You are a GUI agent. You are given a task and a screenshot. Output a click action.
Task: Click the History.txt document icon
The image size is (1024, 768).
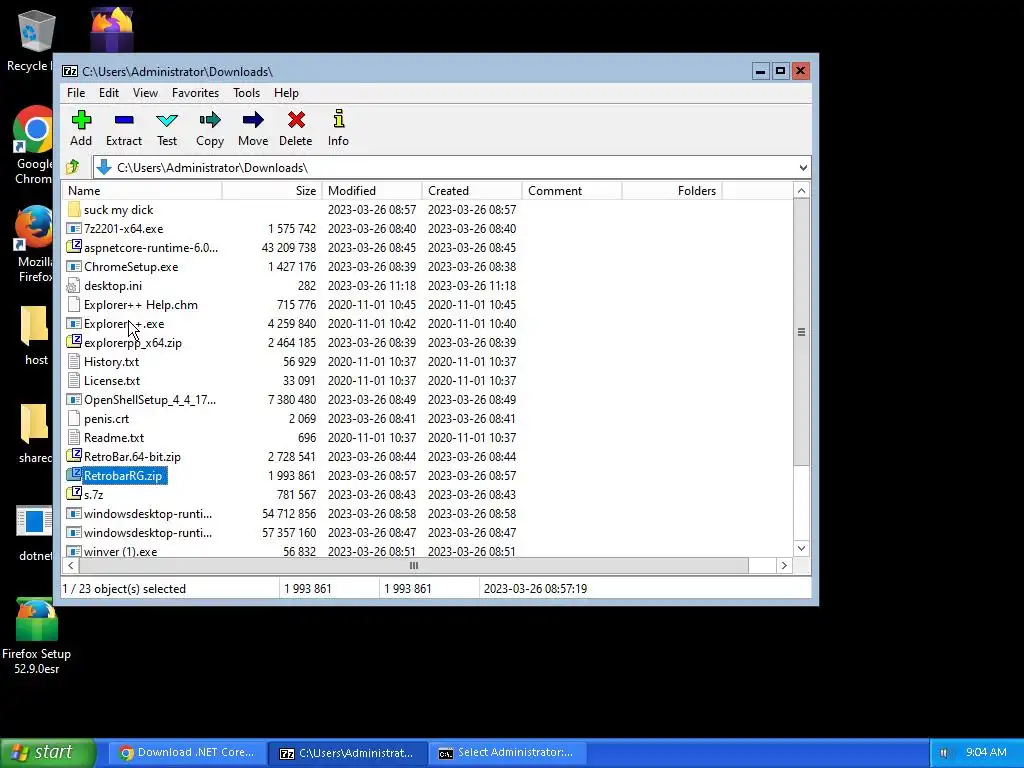(x=74, y=361)
